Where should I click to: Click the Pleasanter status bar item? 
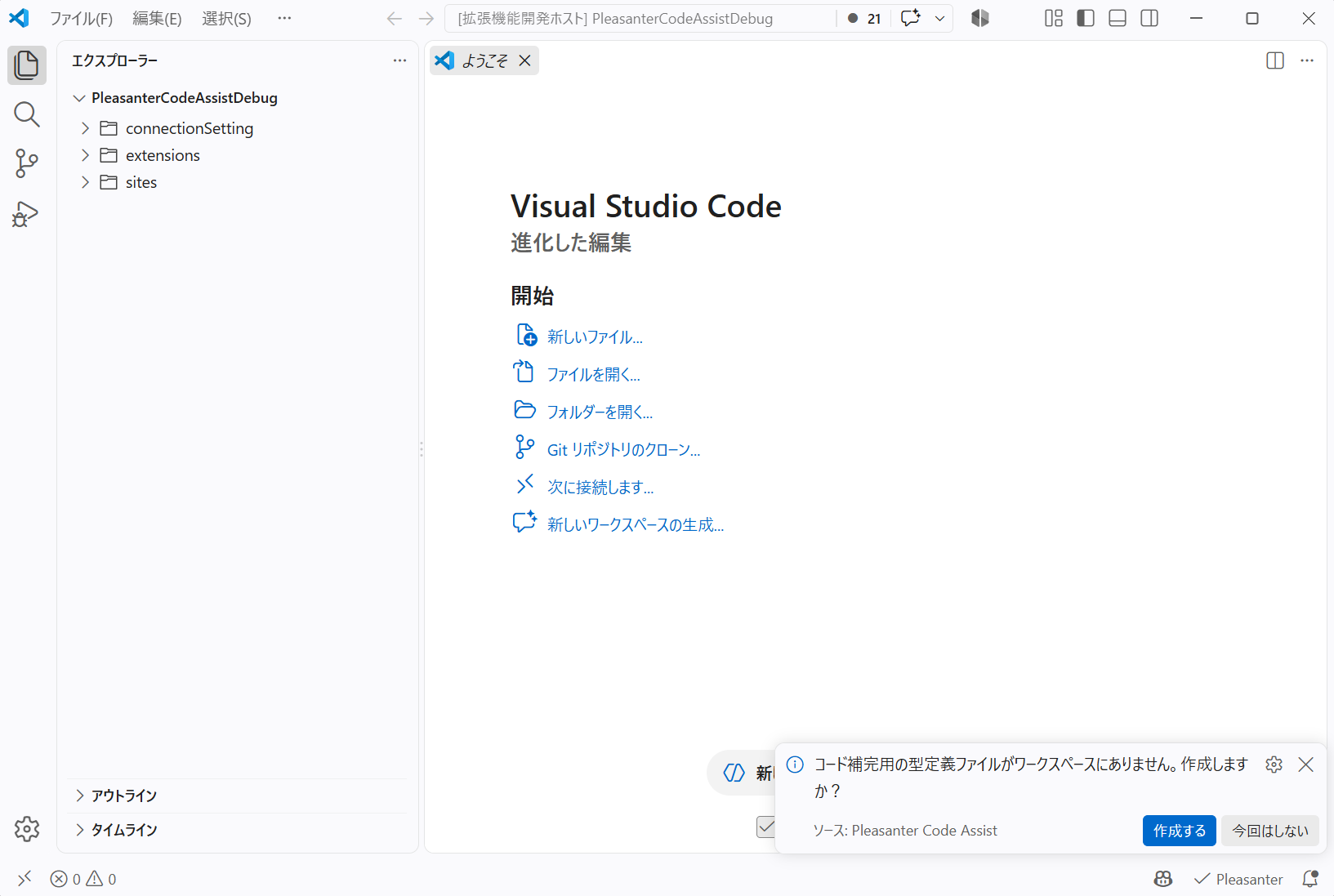pyautogui.click(x=1238, y=879)
